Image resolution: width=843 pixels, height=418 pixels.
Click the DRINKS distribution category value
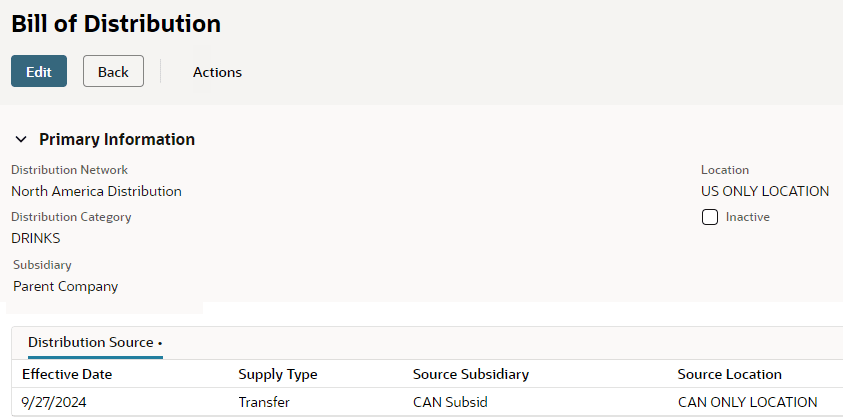click(x=36, y=238)
